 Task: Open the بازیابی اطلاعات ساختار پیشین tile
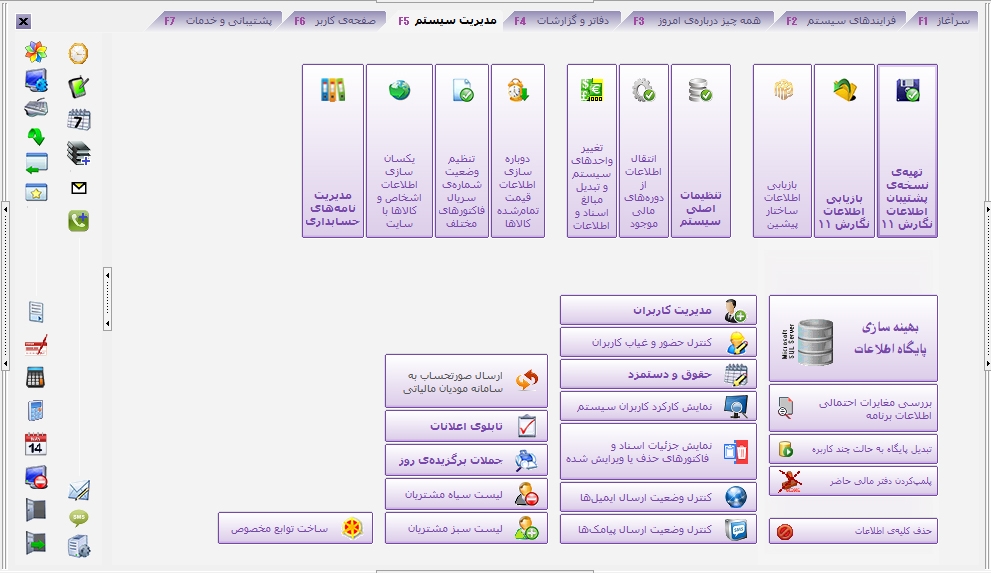(x=782, y=151)
